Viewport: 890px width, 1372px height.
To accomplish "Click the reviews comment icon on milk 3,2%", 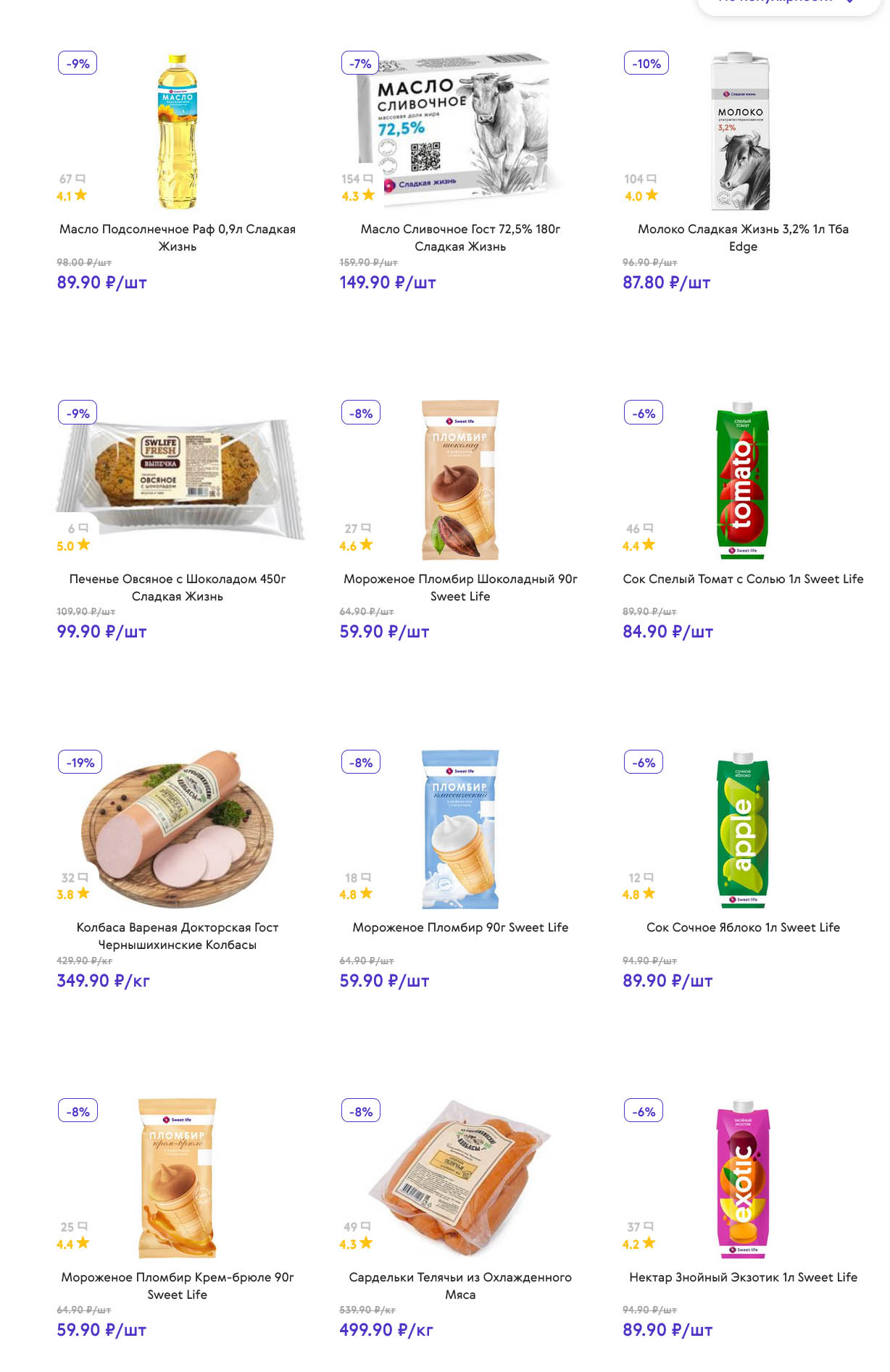I will 652,178.
